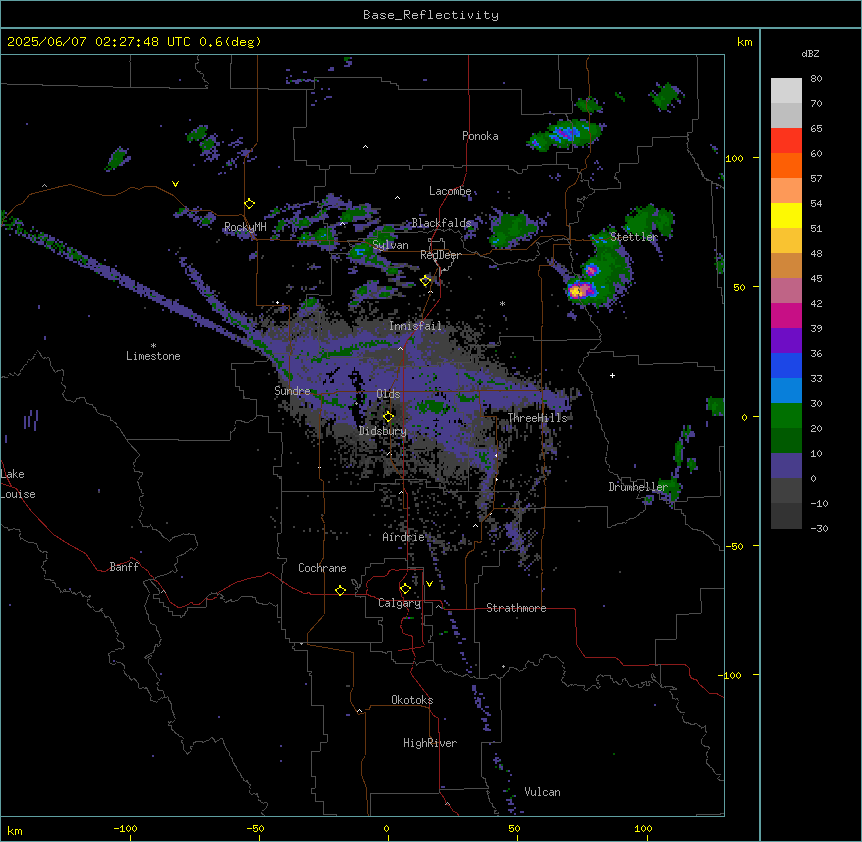
Task: Click the Sylvan town label
Action: coord(390,245)
